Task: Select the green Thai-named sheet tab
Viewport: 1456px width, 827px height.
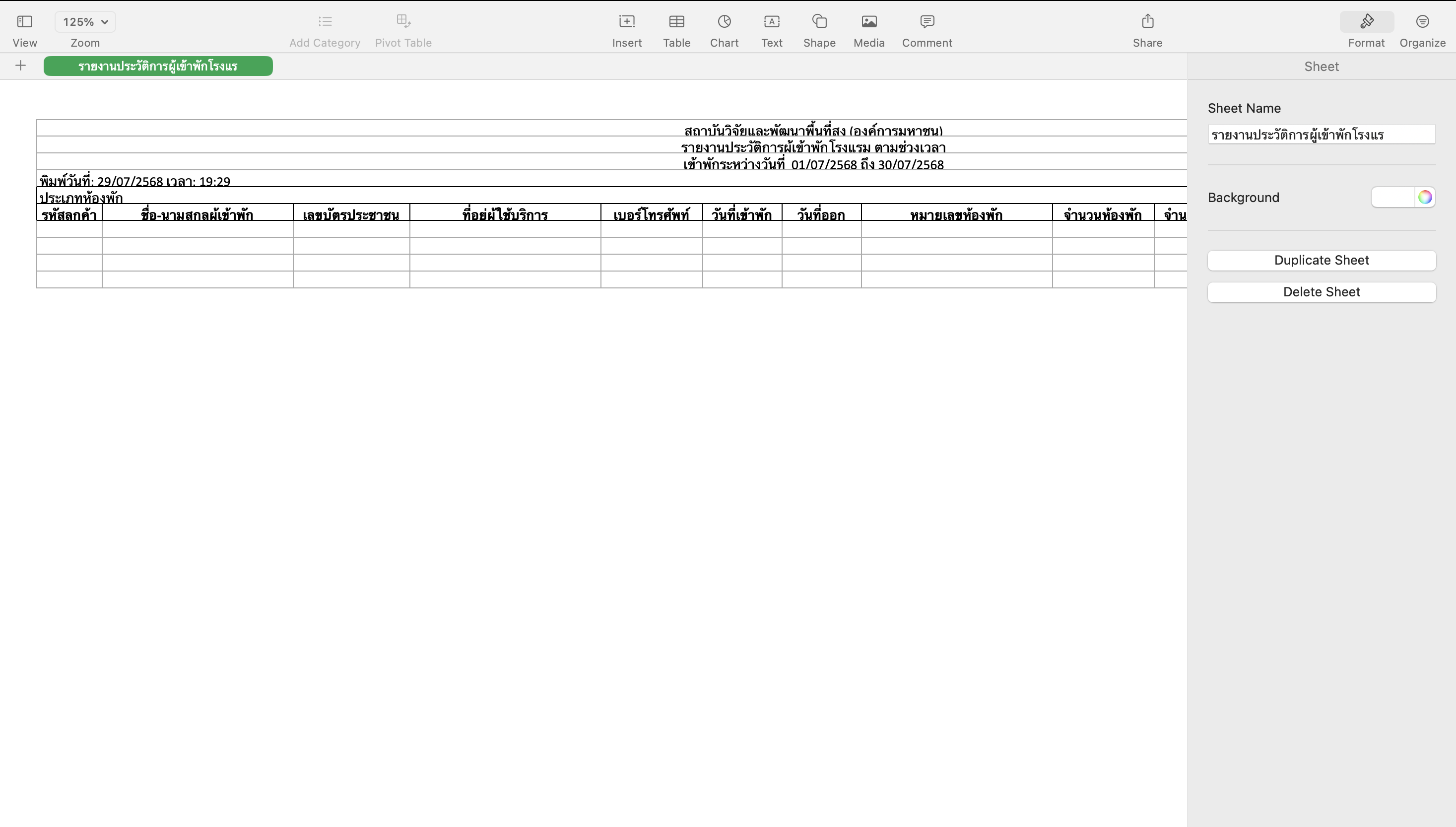Action: click(158, 66)
